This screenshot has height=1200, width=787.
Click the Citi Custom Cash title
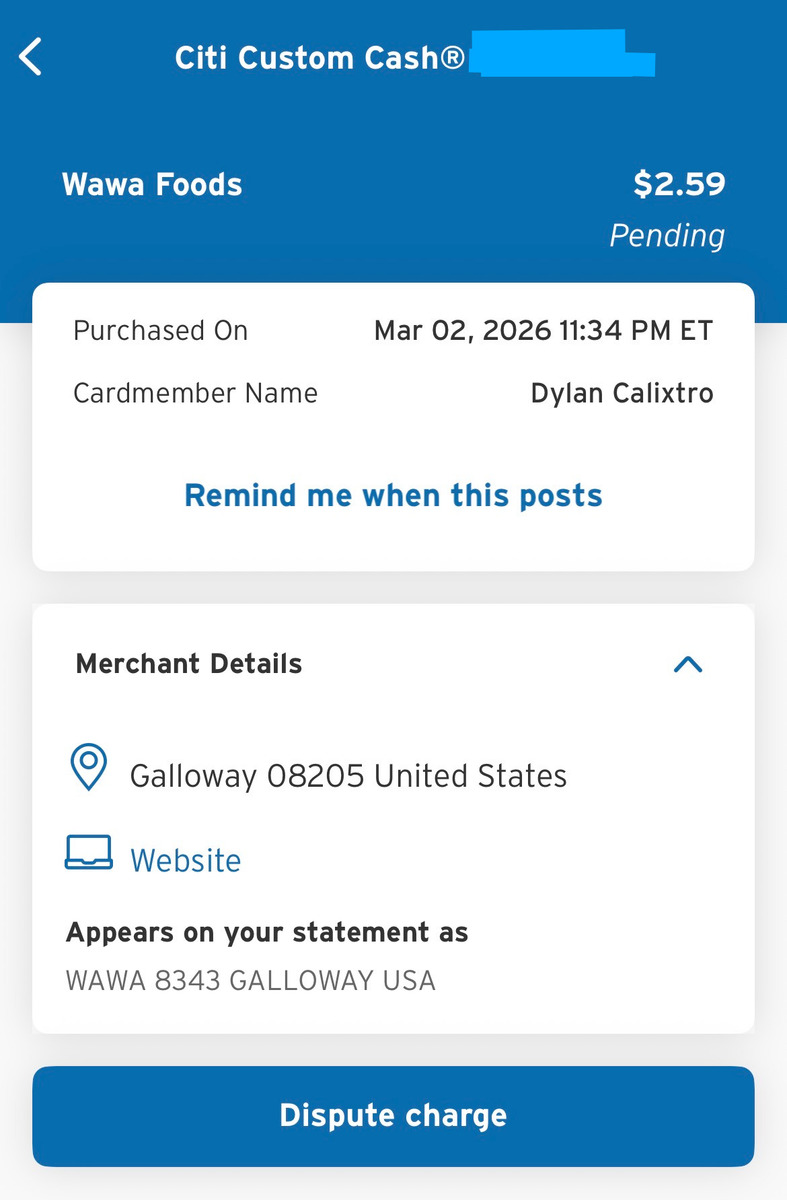tap(319, 58)
